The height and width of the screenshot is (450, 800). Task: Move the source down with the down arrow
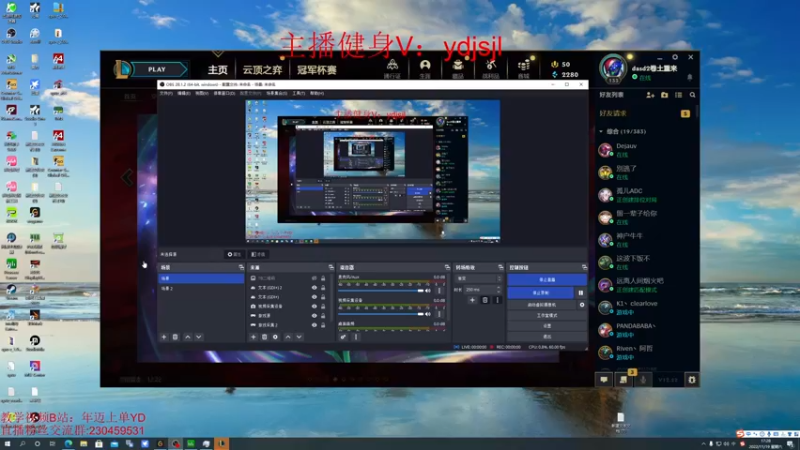(x=299, y=337)
